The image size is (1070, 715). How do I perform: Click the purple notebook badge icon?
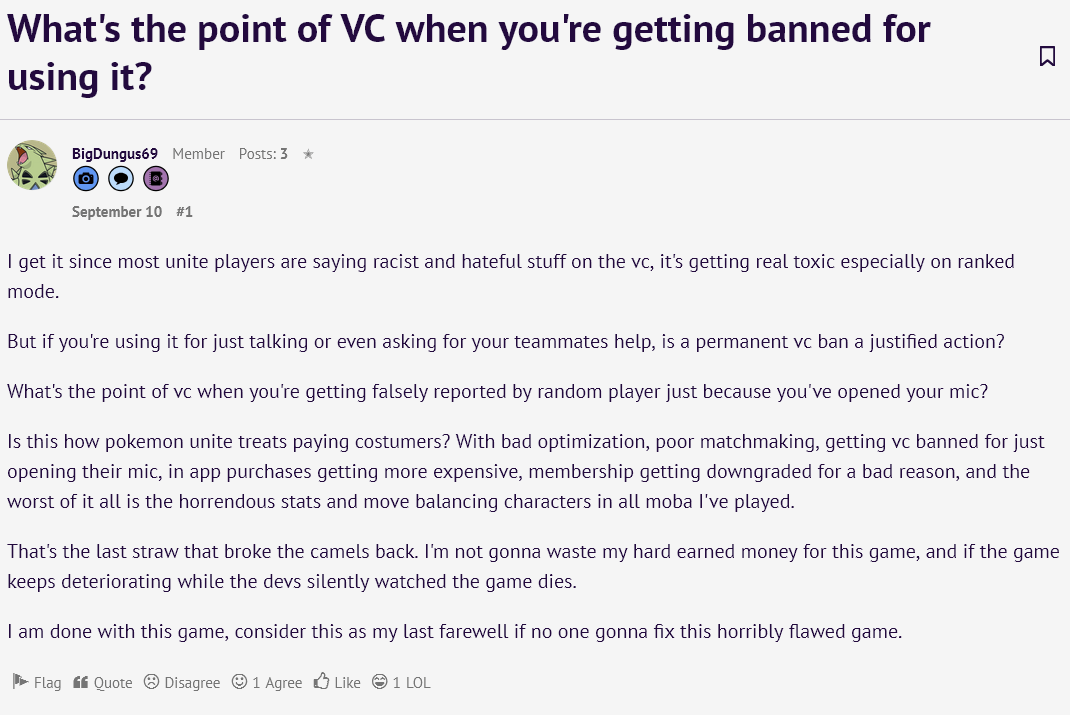(156, 179)
